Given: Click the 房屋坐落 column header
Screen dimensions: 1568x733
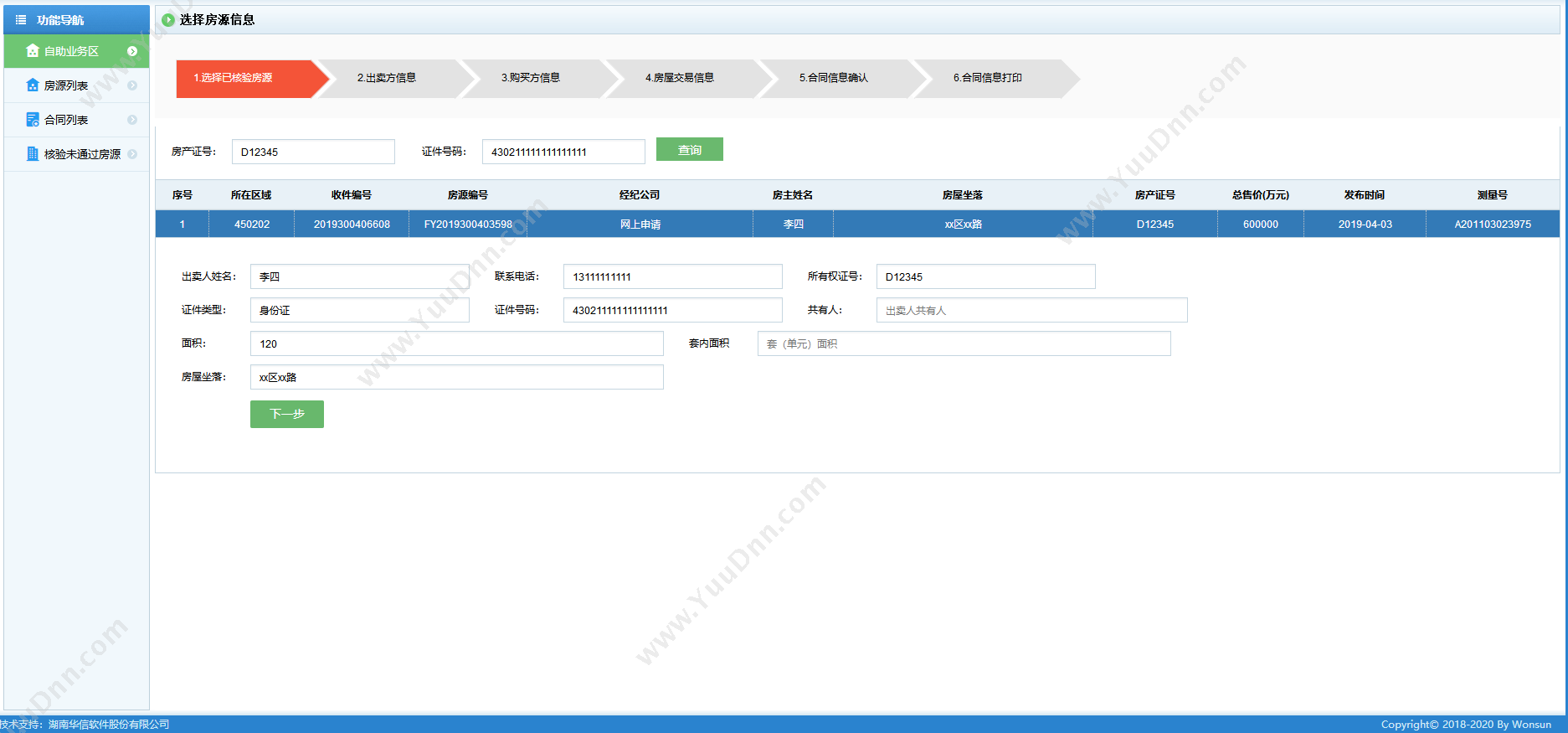Looking at the screenshot, I should pyautogui.click(x=963, y=195).
